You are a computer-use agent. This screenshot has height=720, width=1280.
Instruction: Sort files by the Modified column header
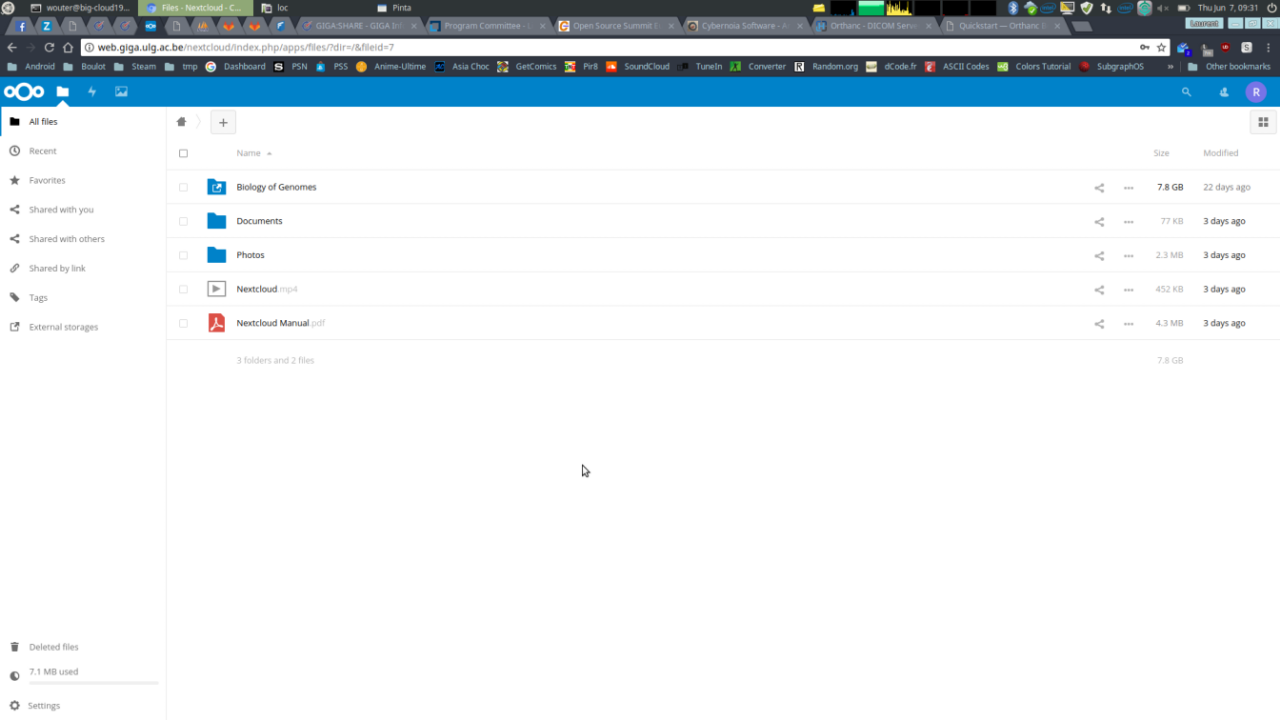point(1220,153)
